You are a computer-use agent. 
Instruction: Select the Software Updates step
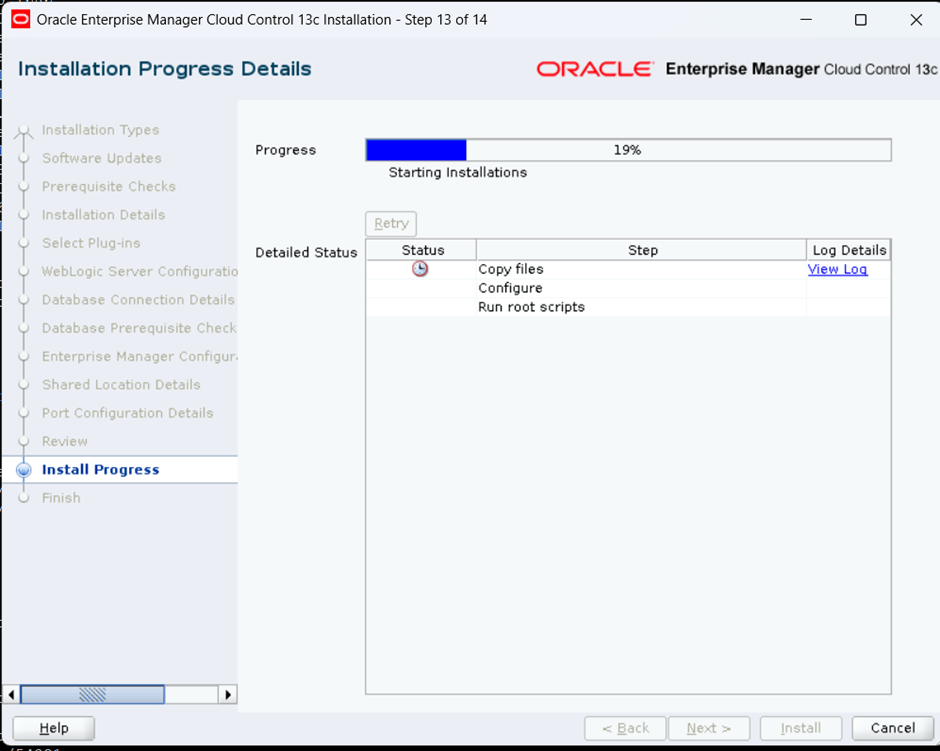tap(101, 158)
